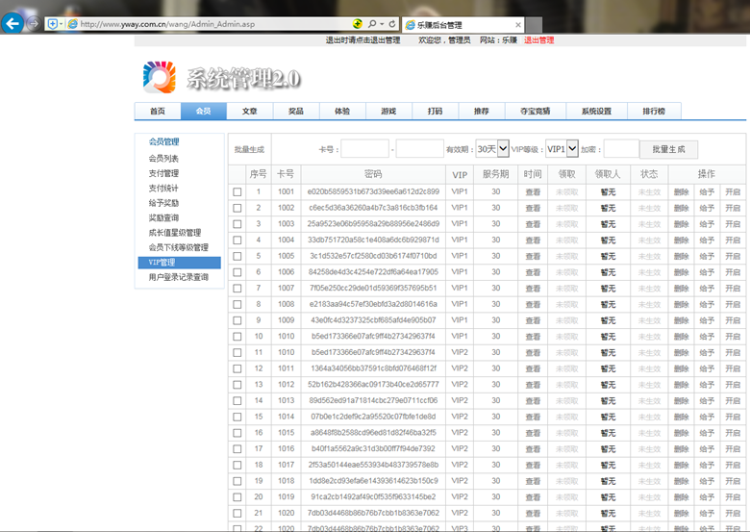Open a new tab beside 乐赚后台管理
750x532 pixels.
pyautogui.click(x=534, y=25)
